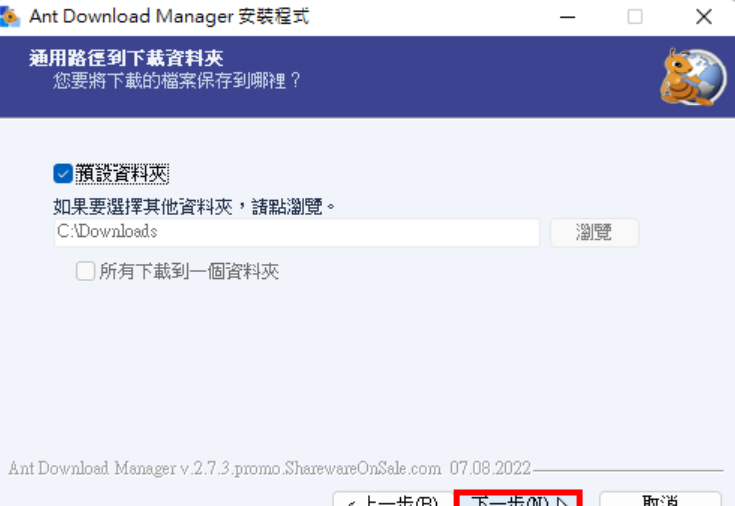Image resolution: width=735 pixels, height=506 pixels.
Task: Click the Ant Download Manager title bar icon
Action: click(10, 17)
